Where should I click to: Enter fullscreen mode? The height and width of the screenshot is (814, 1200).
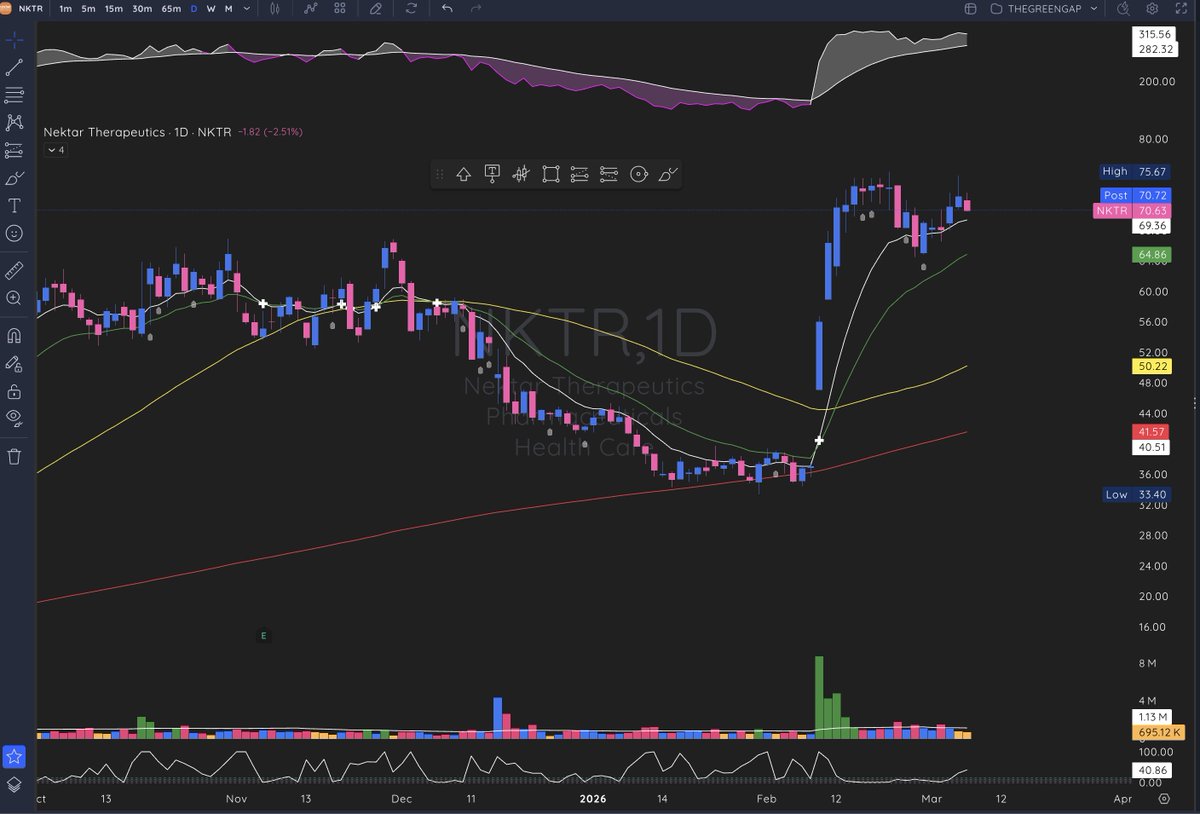1180,8
